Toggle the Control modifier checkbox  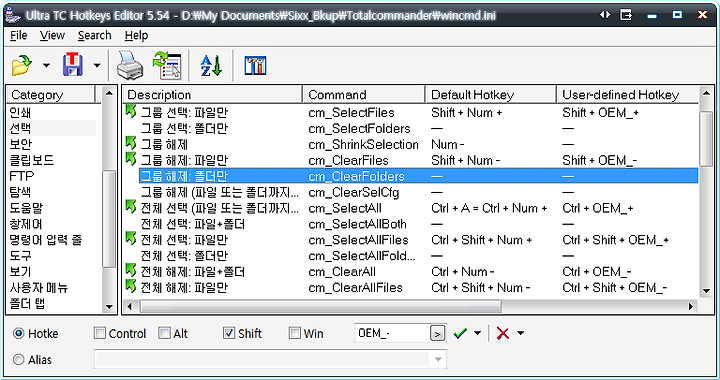point(100,333)
